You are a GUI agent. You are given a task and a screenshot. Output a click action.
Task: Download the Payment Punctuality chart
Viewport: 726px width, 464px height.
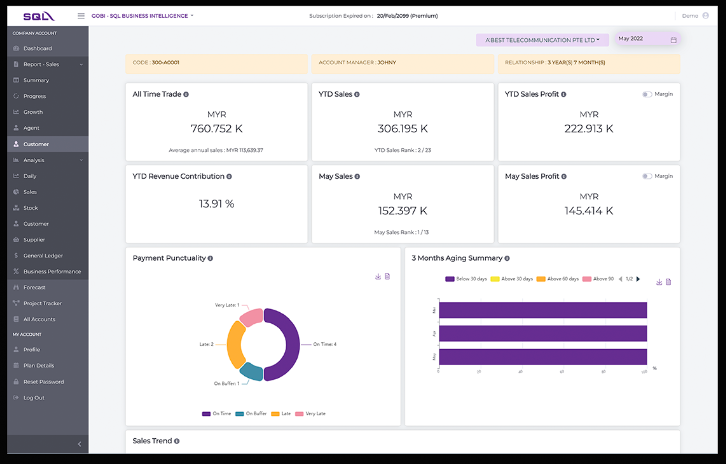pos(378,276)
